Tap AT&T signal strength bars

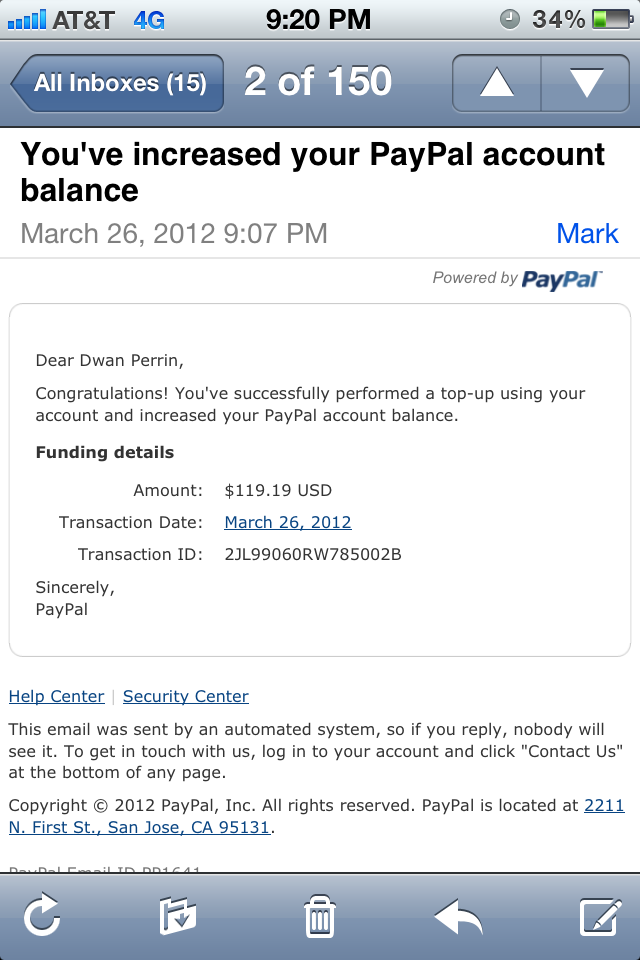click(28, 19)
